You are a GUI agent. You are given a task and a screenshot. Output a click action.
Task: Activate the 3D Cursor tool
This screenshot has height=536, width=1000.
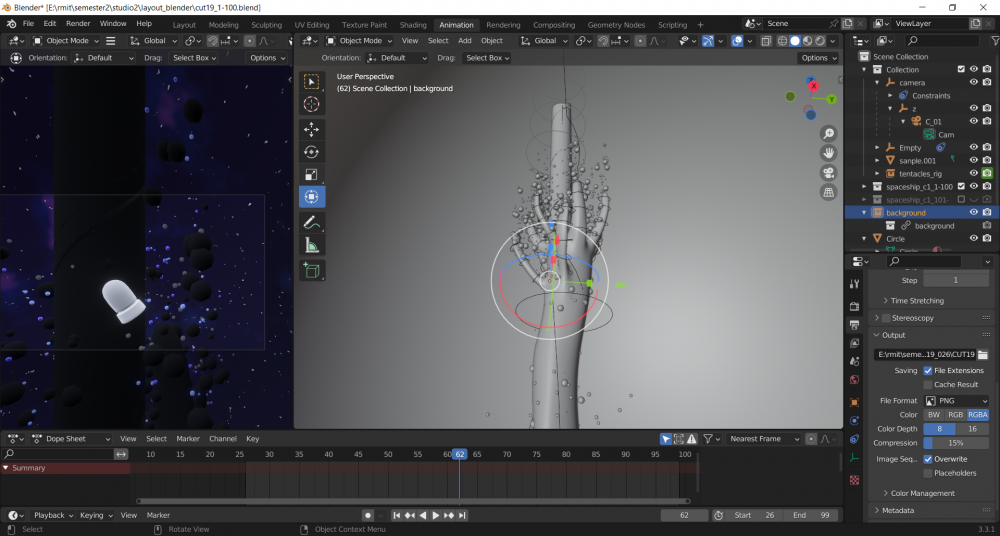[312, 104]
